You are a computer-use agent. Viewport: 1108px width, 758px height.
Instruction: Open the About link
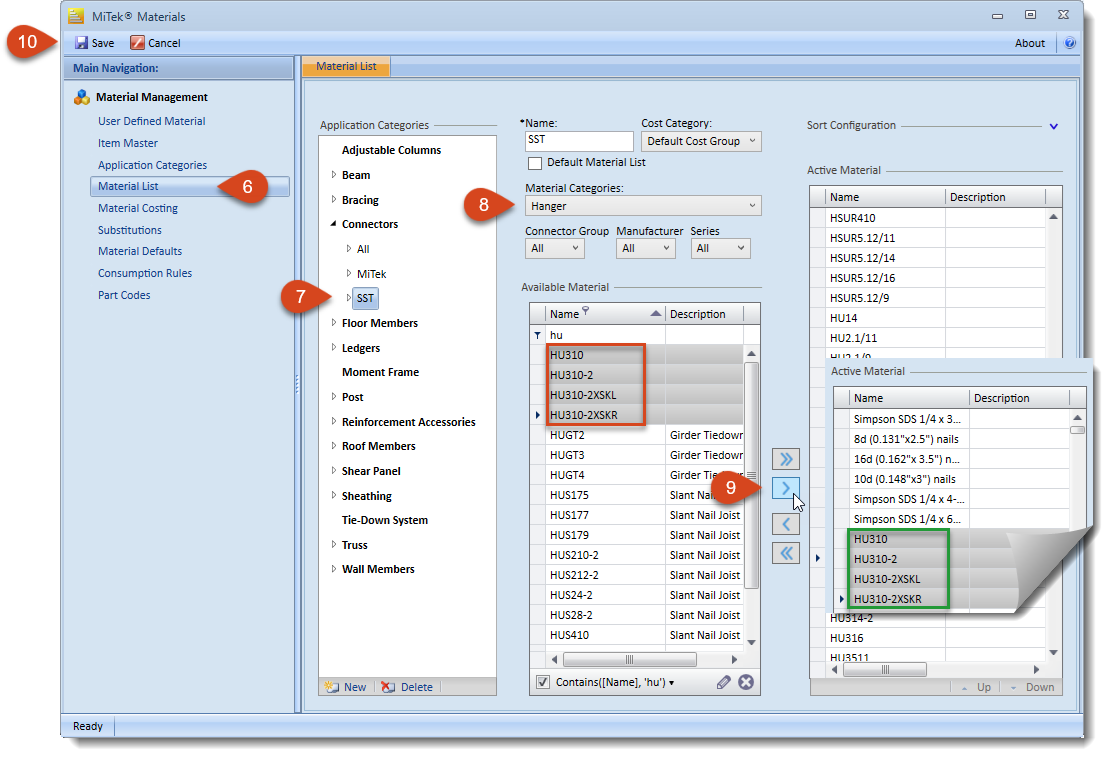click(1030, 43)
